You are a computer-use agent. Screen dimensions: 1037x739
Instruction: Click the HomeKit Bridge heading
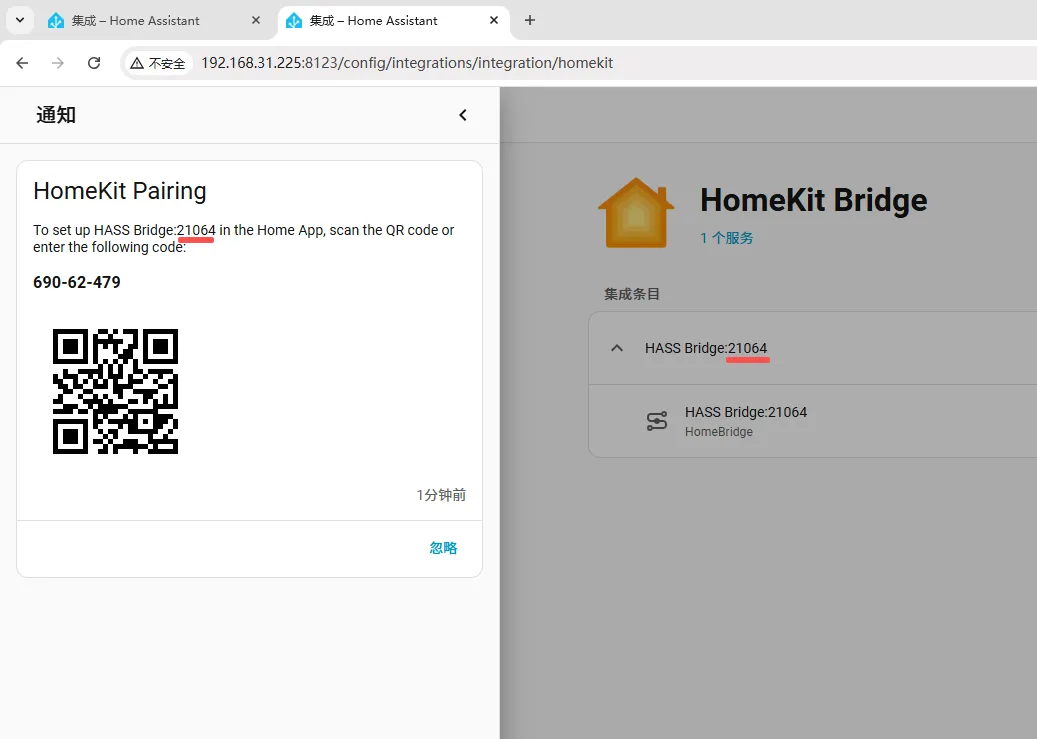tap(813, 200)
